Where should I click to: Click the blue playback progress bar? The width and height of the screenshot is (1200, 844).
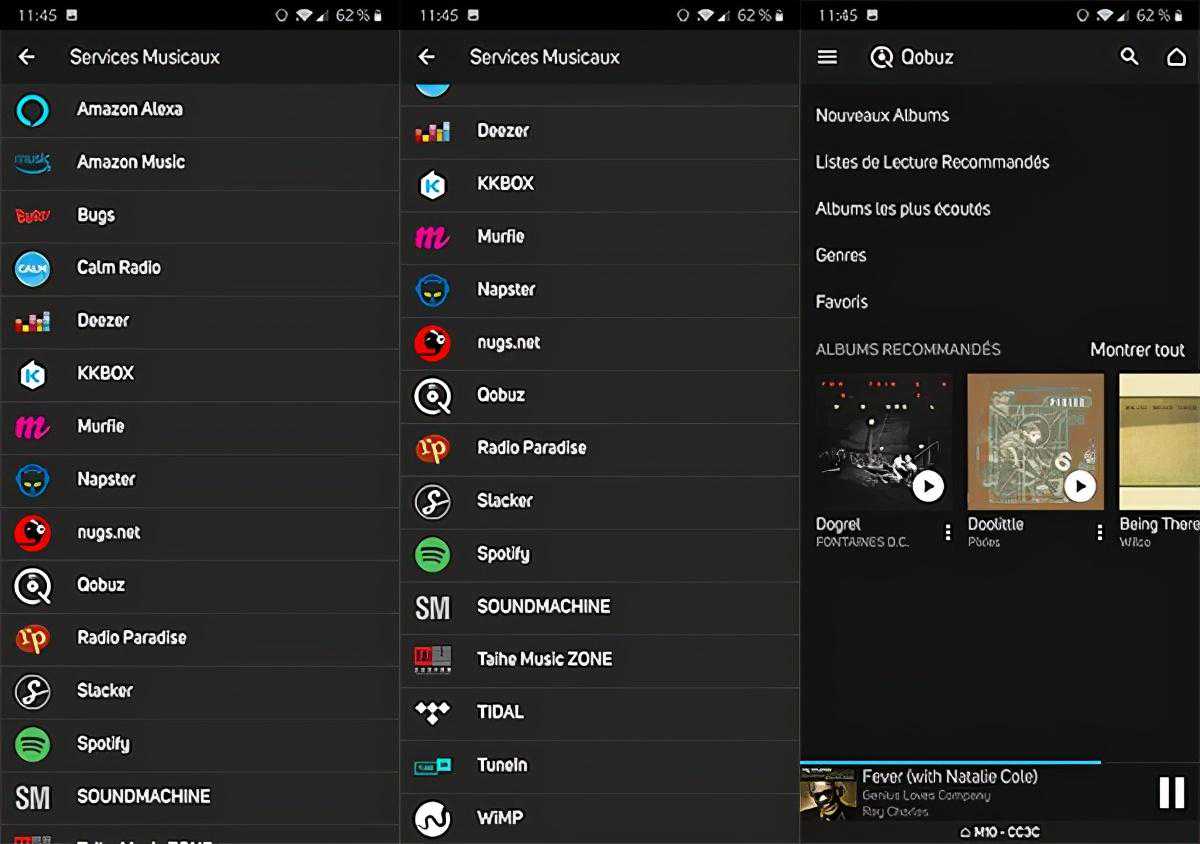[x=950, y=762]
